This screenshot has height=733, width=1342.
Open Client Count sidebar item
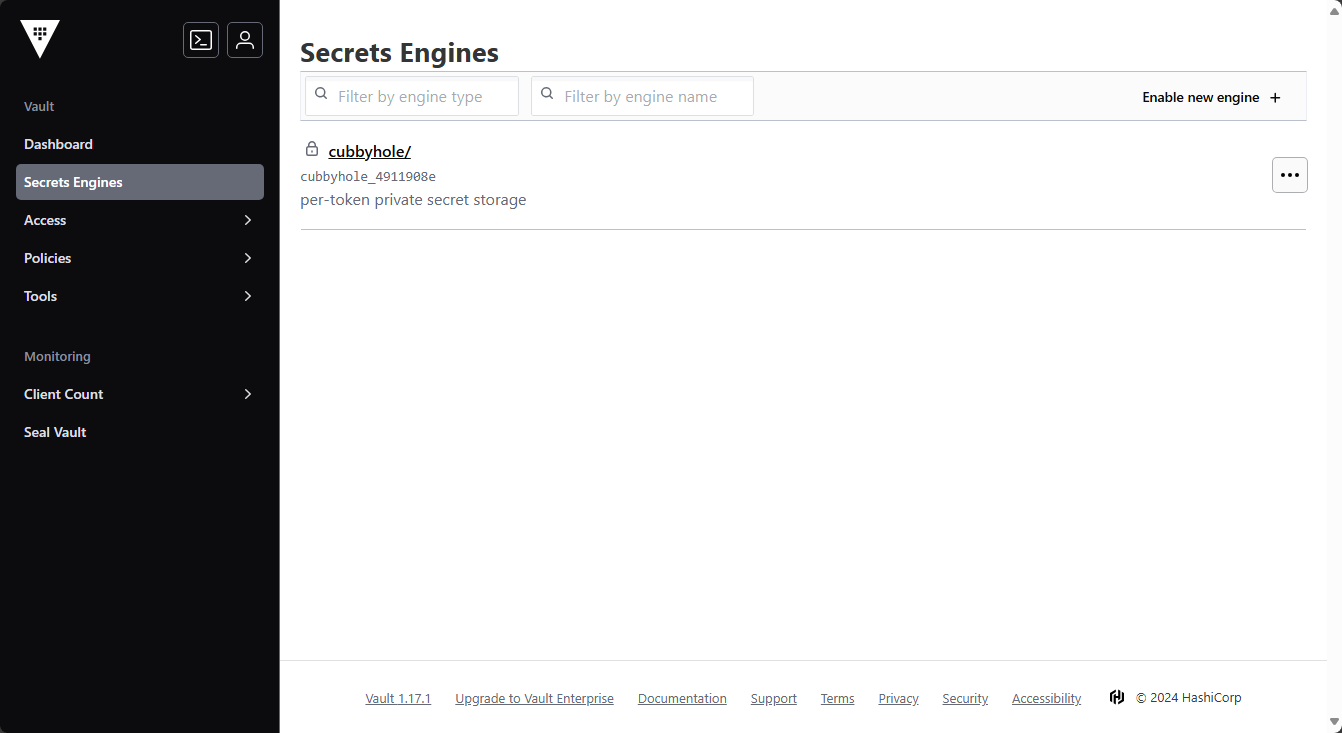140,394
